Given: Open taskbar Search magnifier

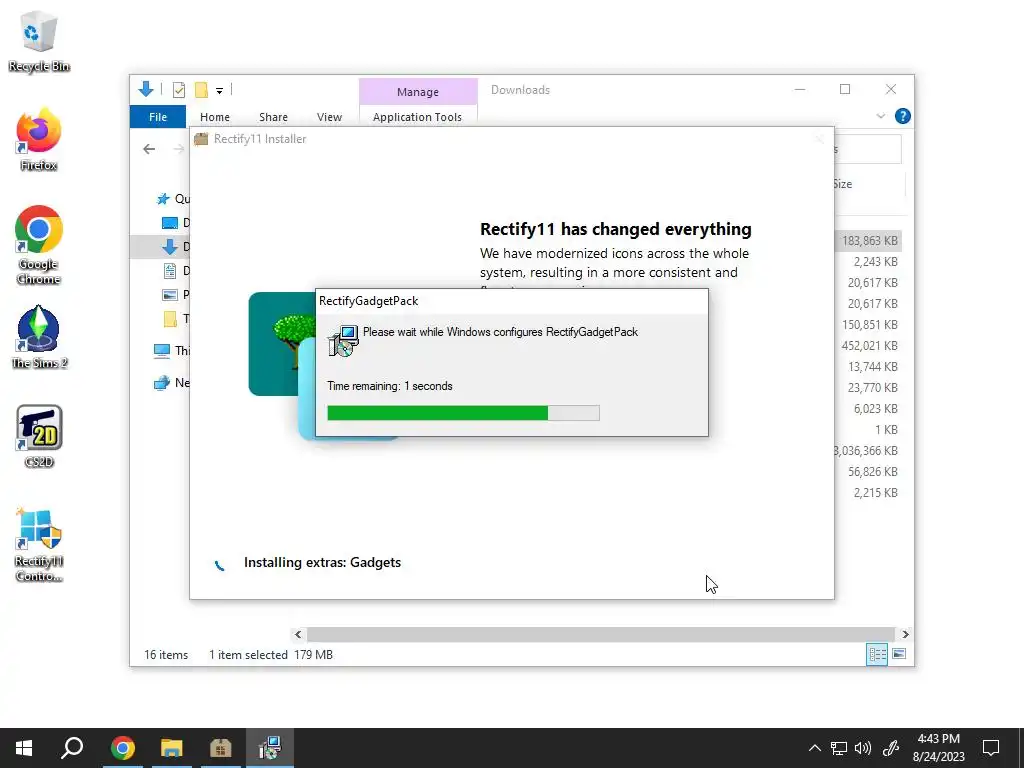Looking at the screenshot, I should (x=72, y=748).
